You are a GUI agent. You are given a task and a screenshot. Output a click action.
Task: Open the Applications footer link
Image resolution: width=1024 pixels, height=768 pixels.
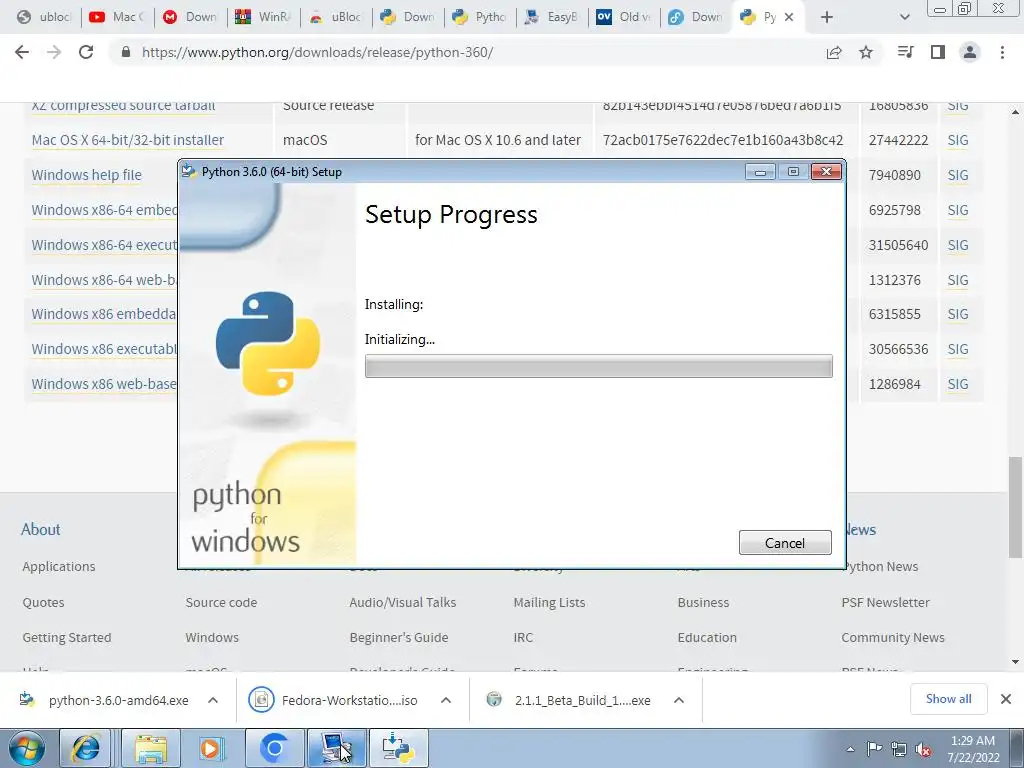click(x=59, y=567)
